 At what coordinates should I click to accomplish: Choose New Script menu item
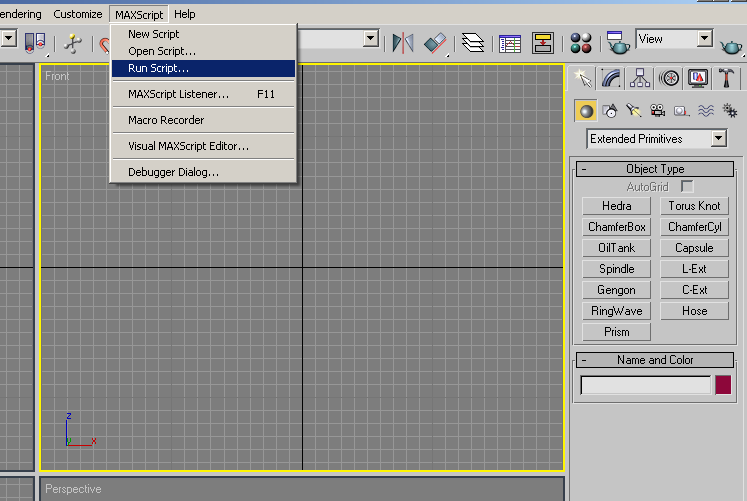click(203, 34)
